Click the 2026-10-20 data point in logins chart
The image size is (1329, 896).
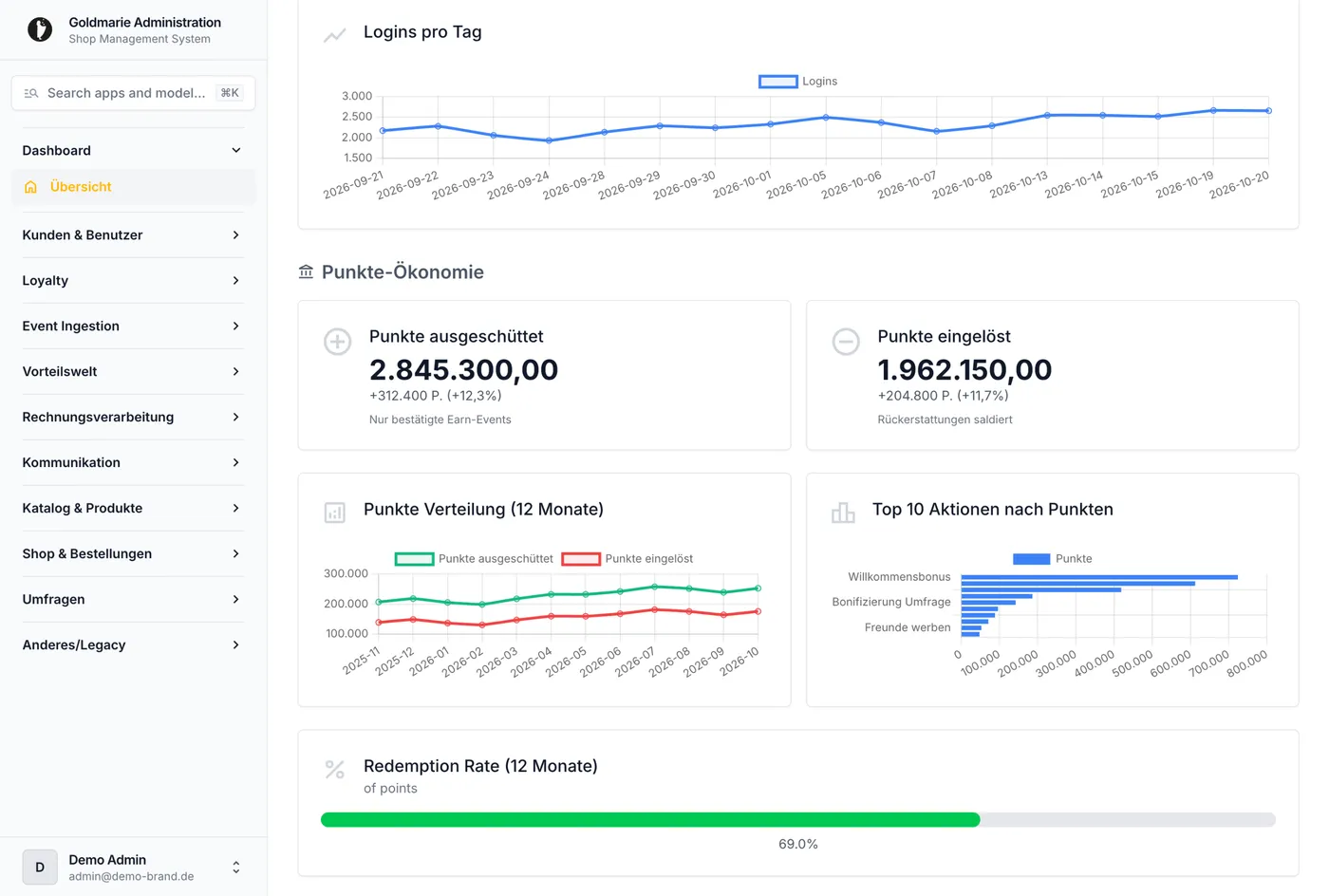1269,111
